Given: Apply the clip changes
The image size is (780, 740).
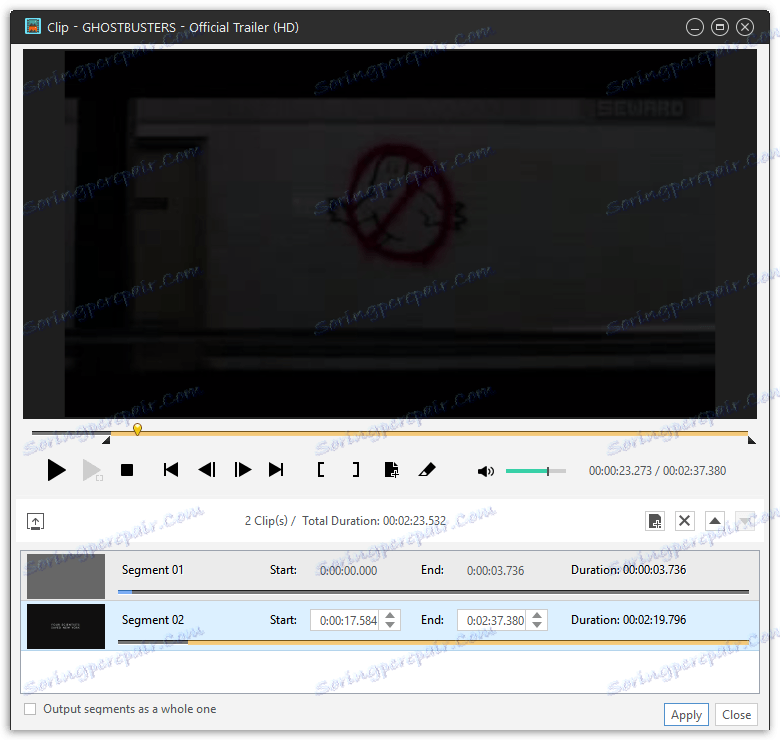Looking at the screenshot, I should [x=686, y=715].
